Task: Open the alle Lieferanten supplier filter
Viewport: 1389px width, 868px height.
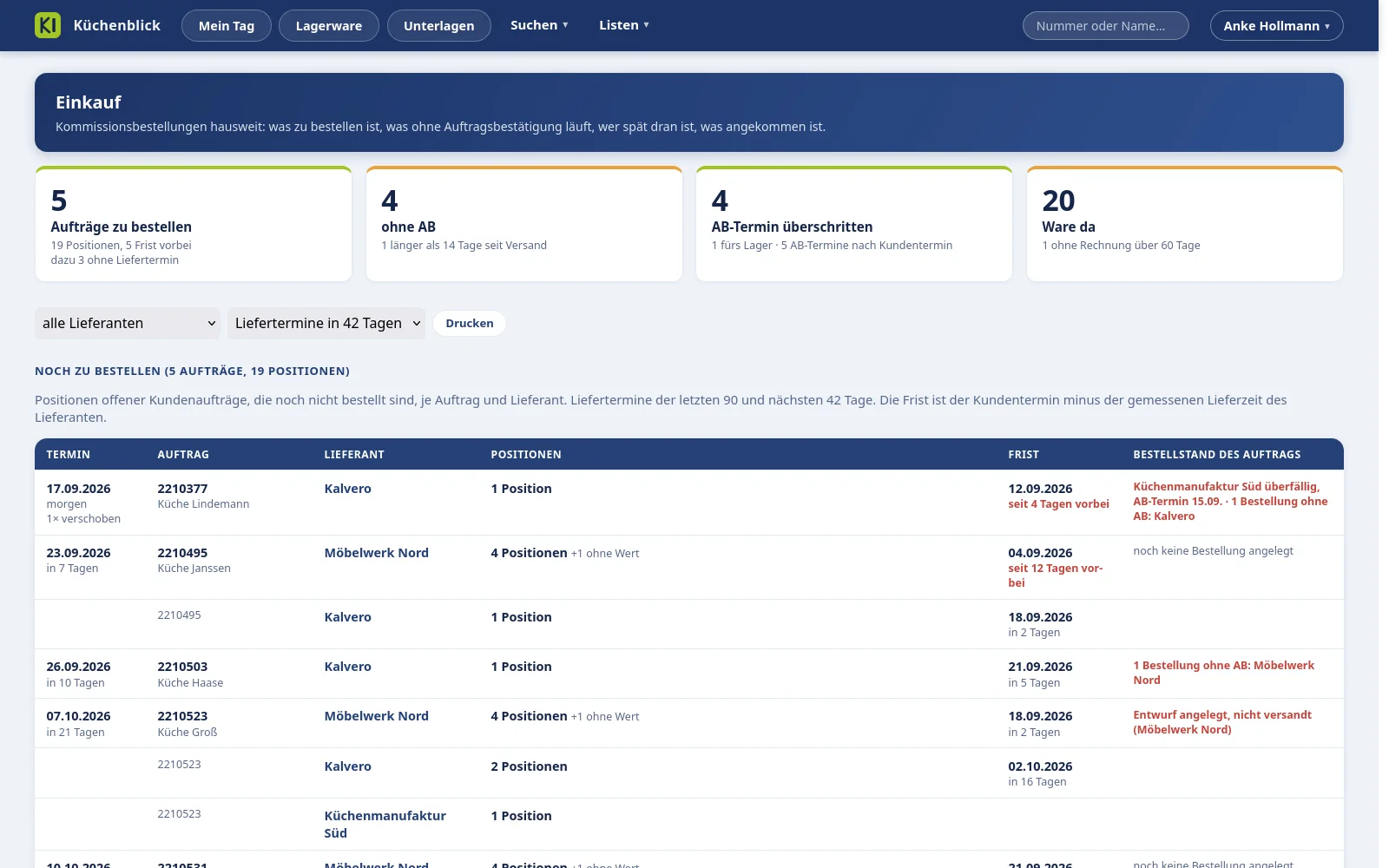Action: [x=128, y=323]
